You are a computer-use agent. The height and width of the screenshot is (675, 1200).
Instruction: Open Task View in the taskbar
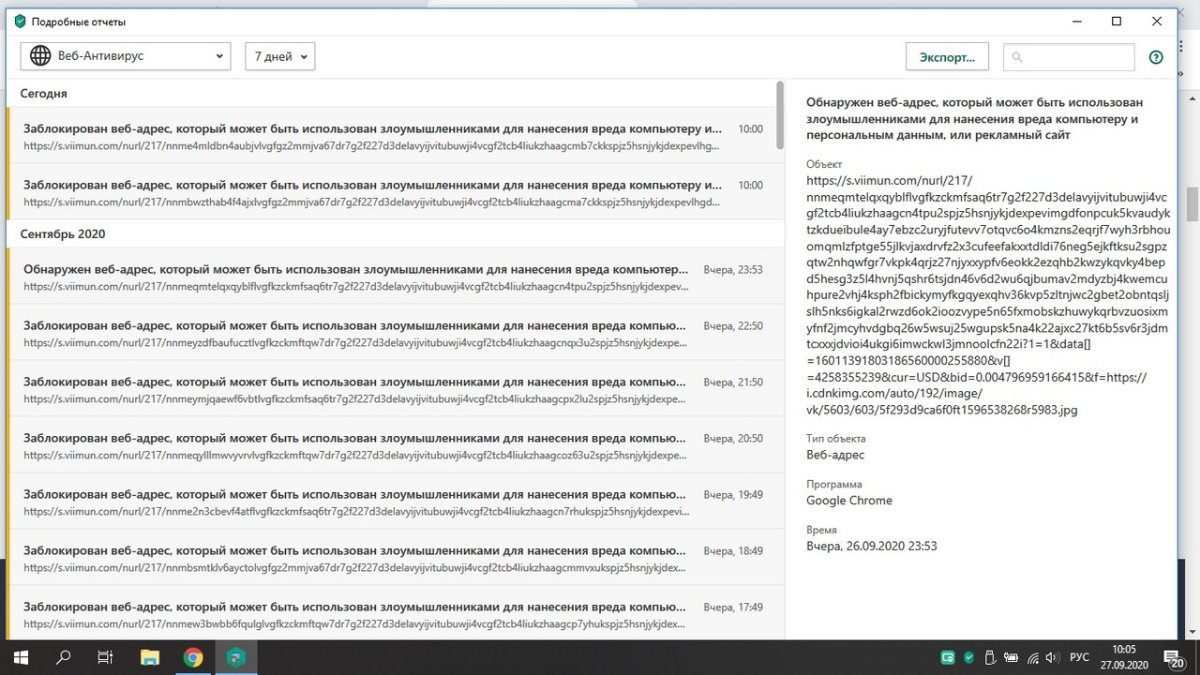pos(105,657)
